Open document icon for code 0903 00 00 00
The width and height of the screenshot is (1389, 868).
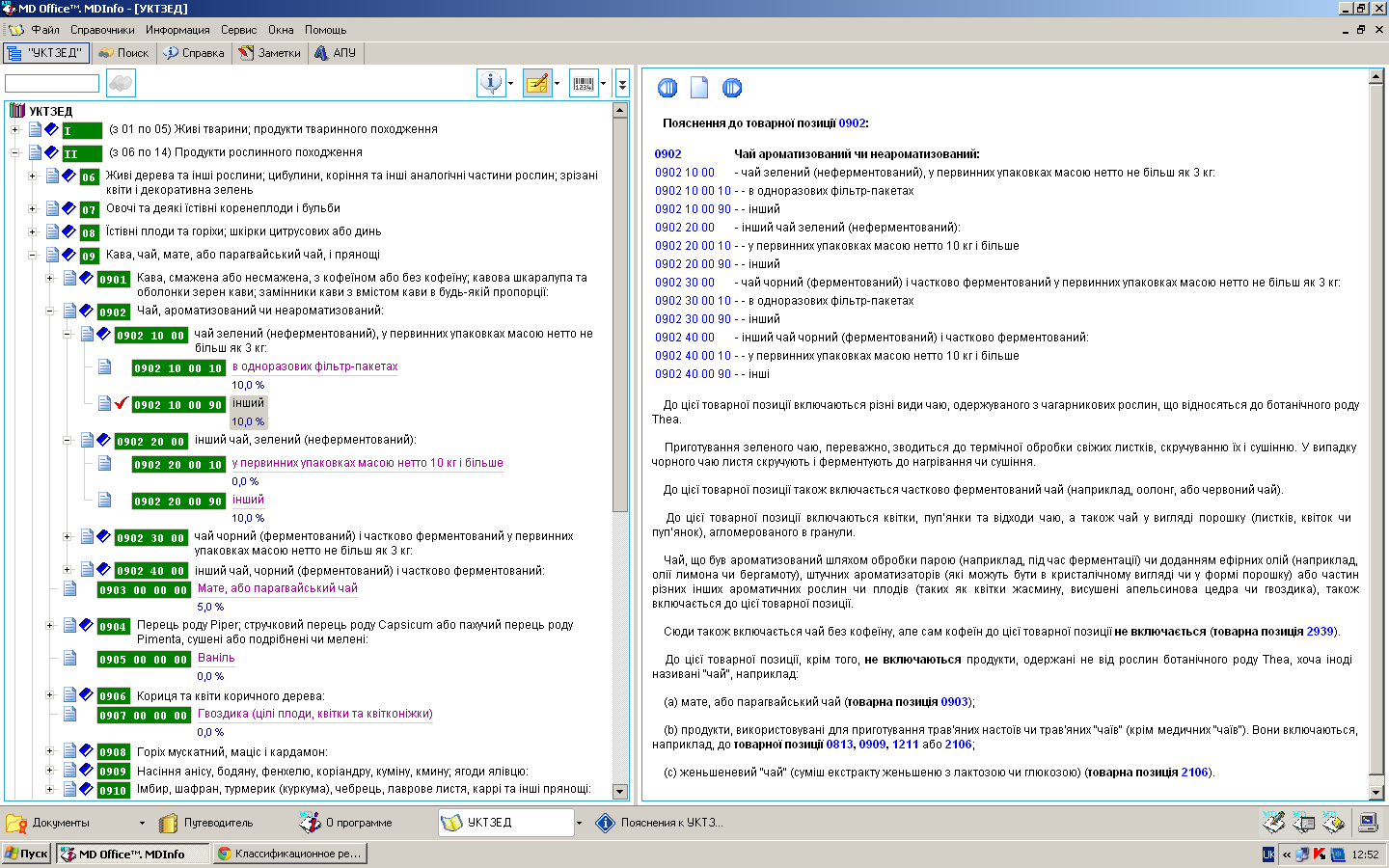tap(70, 588)
